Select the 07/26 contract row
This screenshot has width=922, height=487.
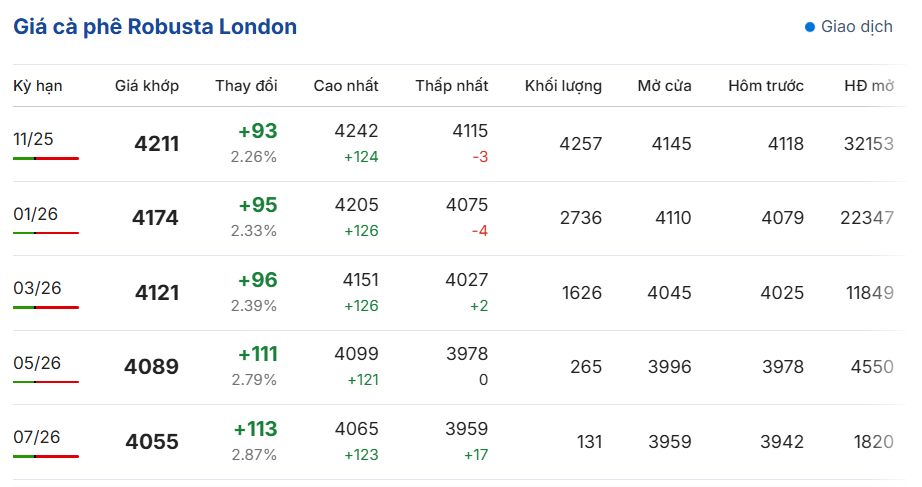[459, 442]
